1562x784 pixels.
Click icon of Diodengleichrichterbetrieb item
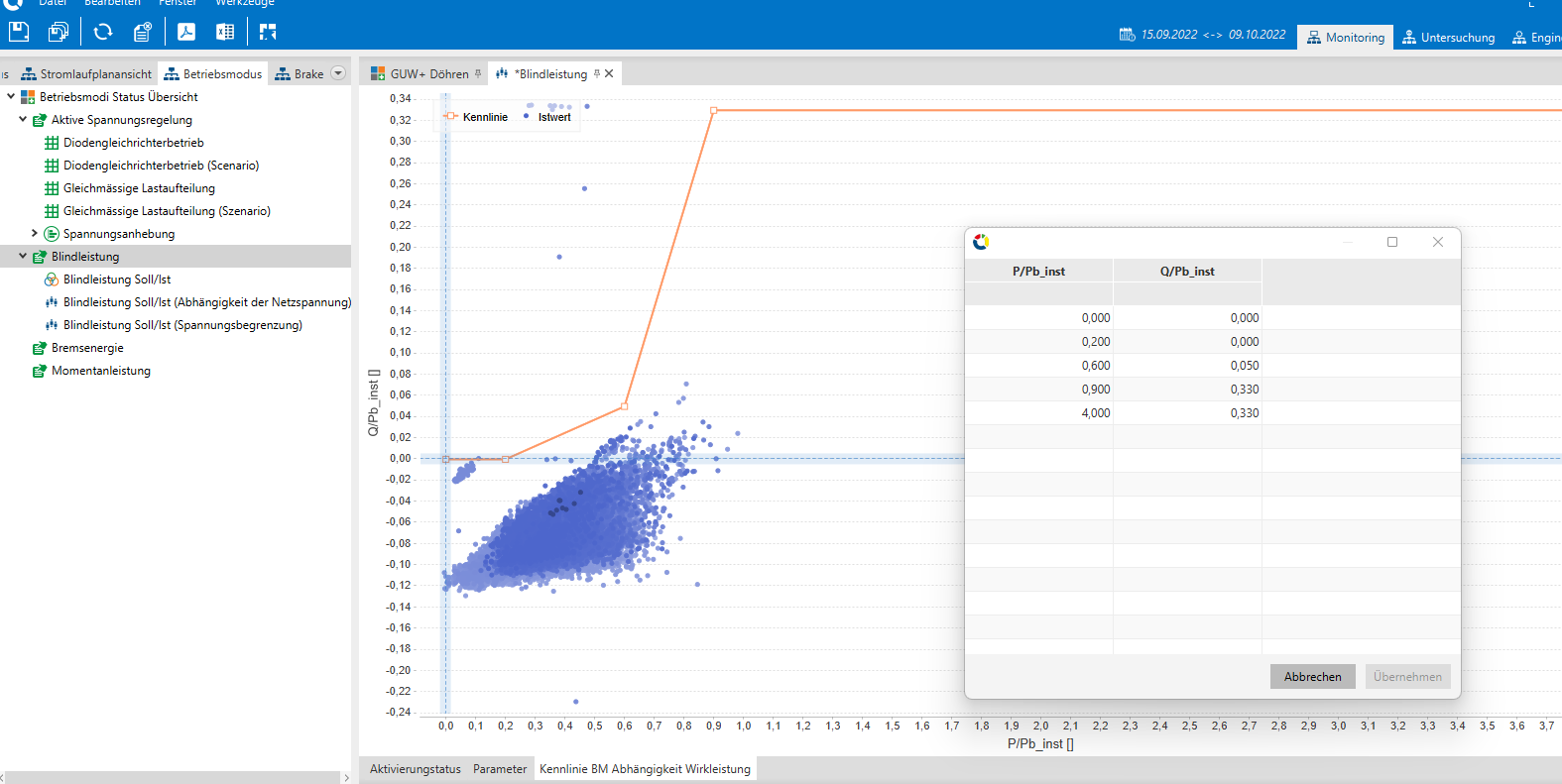coord(52,143)
